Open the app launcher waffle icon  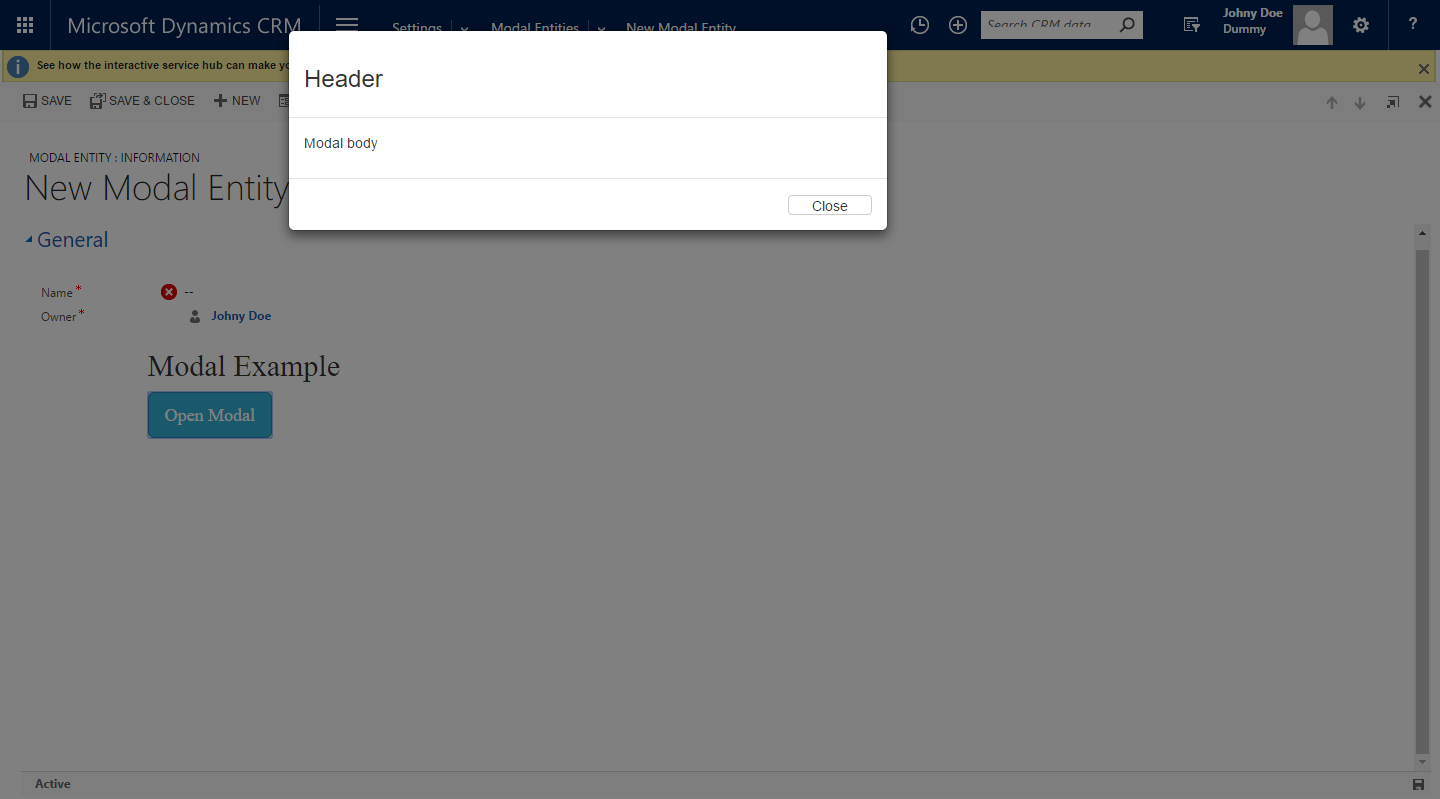click(x=25, y=25)
